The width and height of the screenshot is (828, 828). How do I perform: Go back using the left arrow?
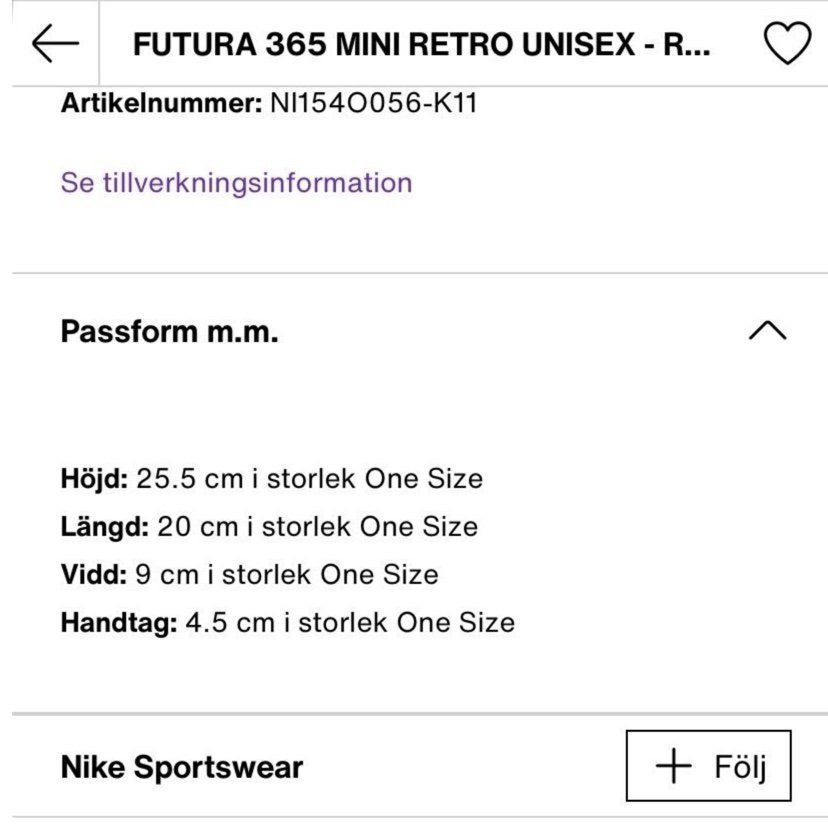tap(54, 44)
